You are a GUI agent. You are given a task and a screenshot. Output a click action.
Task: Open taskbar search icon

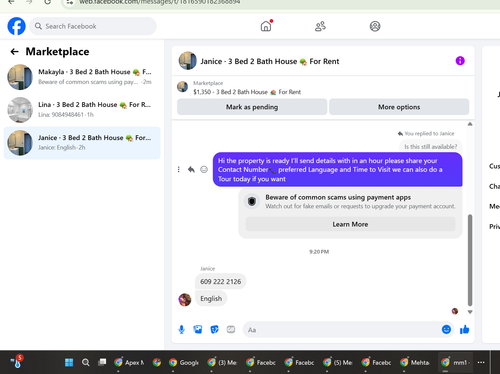click(x=86, y=362)
